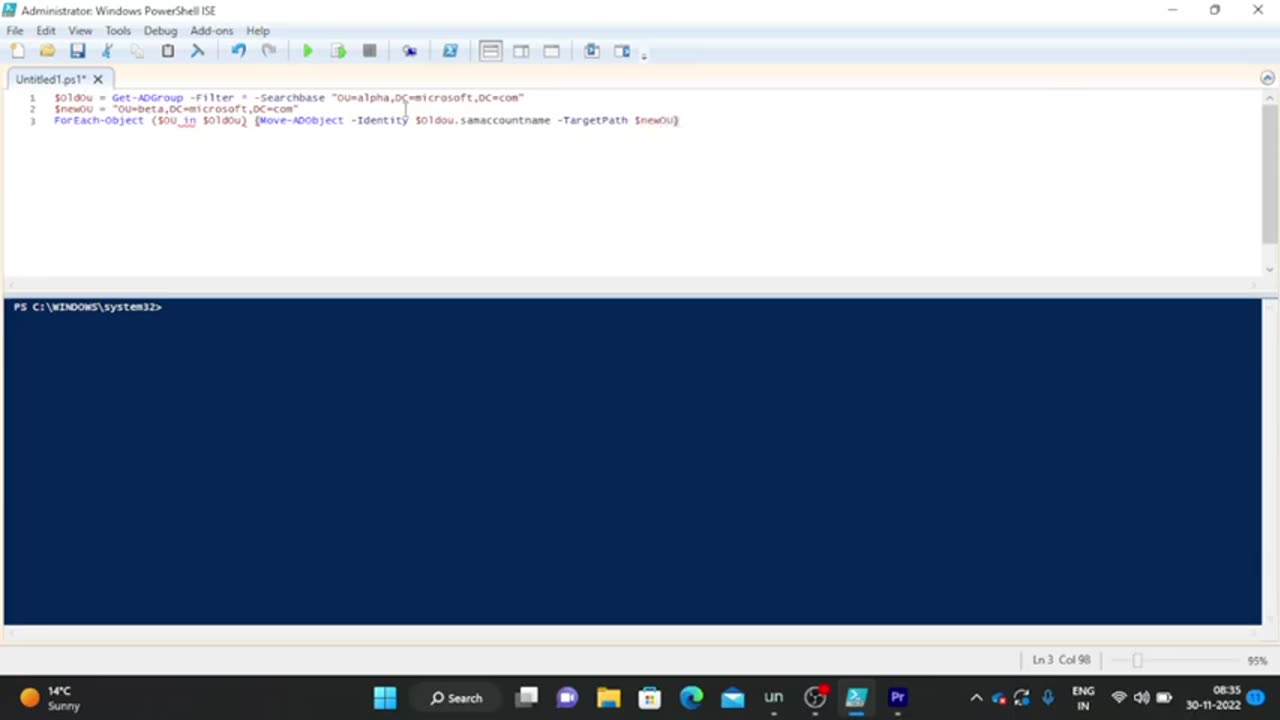Click the Copy toolbar icon
Viewport: 1280px width, 720px height.
coord(137,51)
